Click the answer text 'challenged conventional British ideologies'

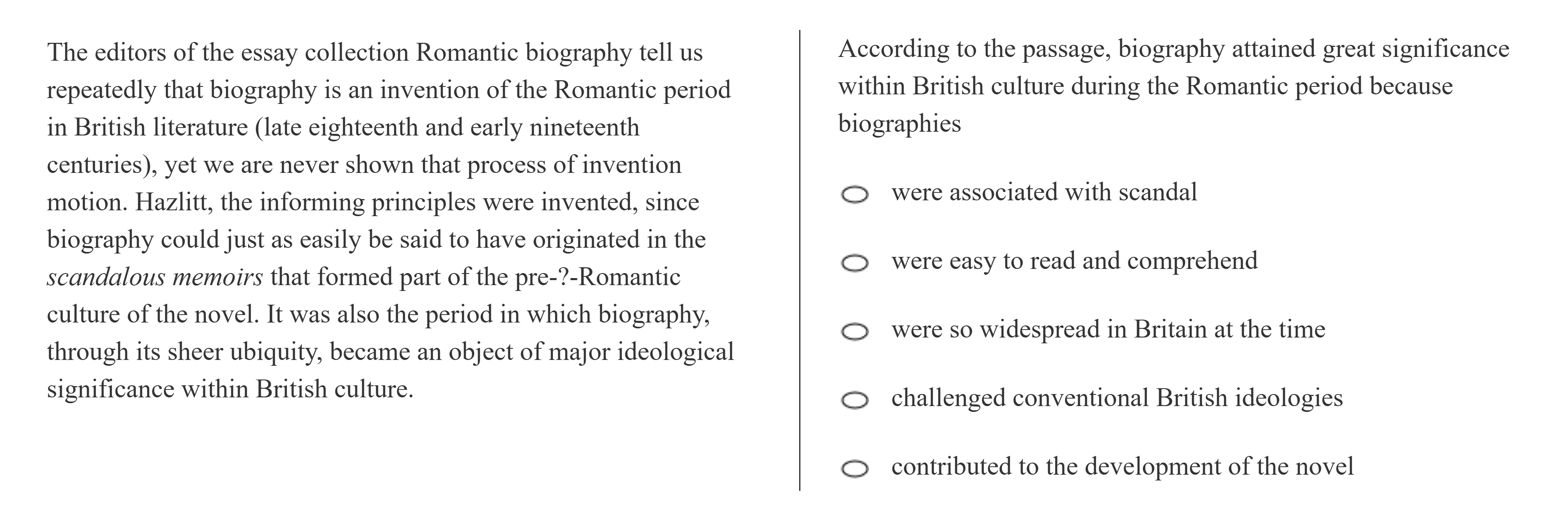click(x=1117, y=398)
